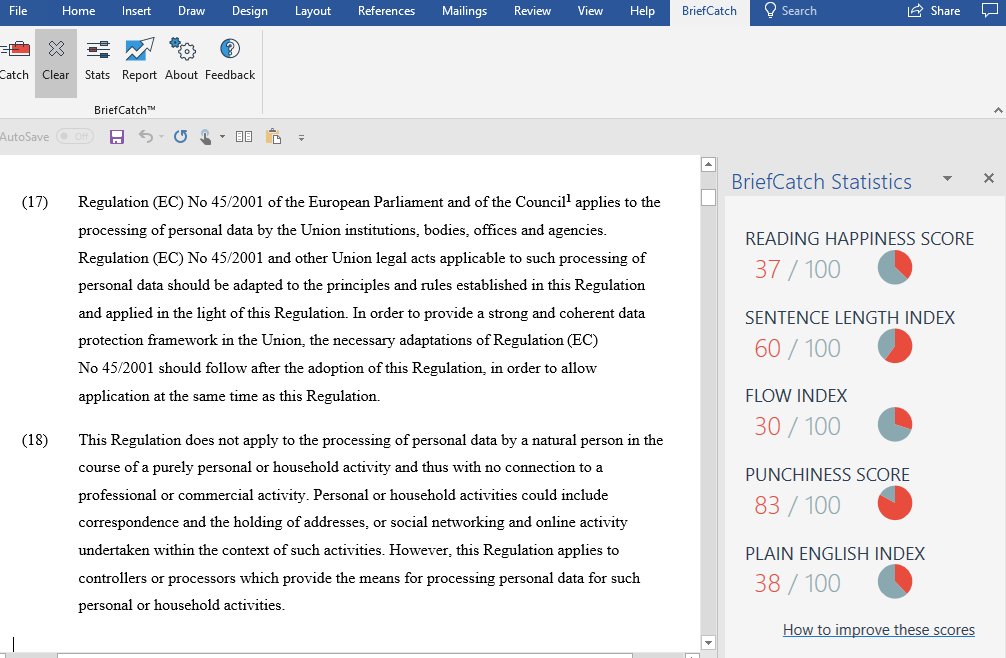Open Customize Quick Access Toolbar dropdown
This screenshot has height=658, width=1006.
pos(301,137)
